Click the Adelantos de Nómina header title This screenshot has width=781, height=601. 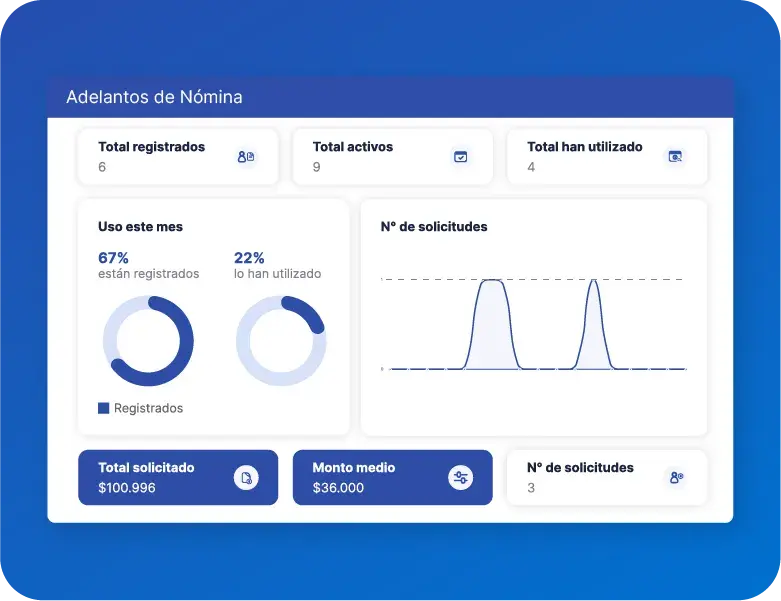click(x=154, y=97)
